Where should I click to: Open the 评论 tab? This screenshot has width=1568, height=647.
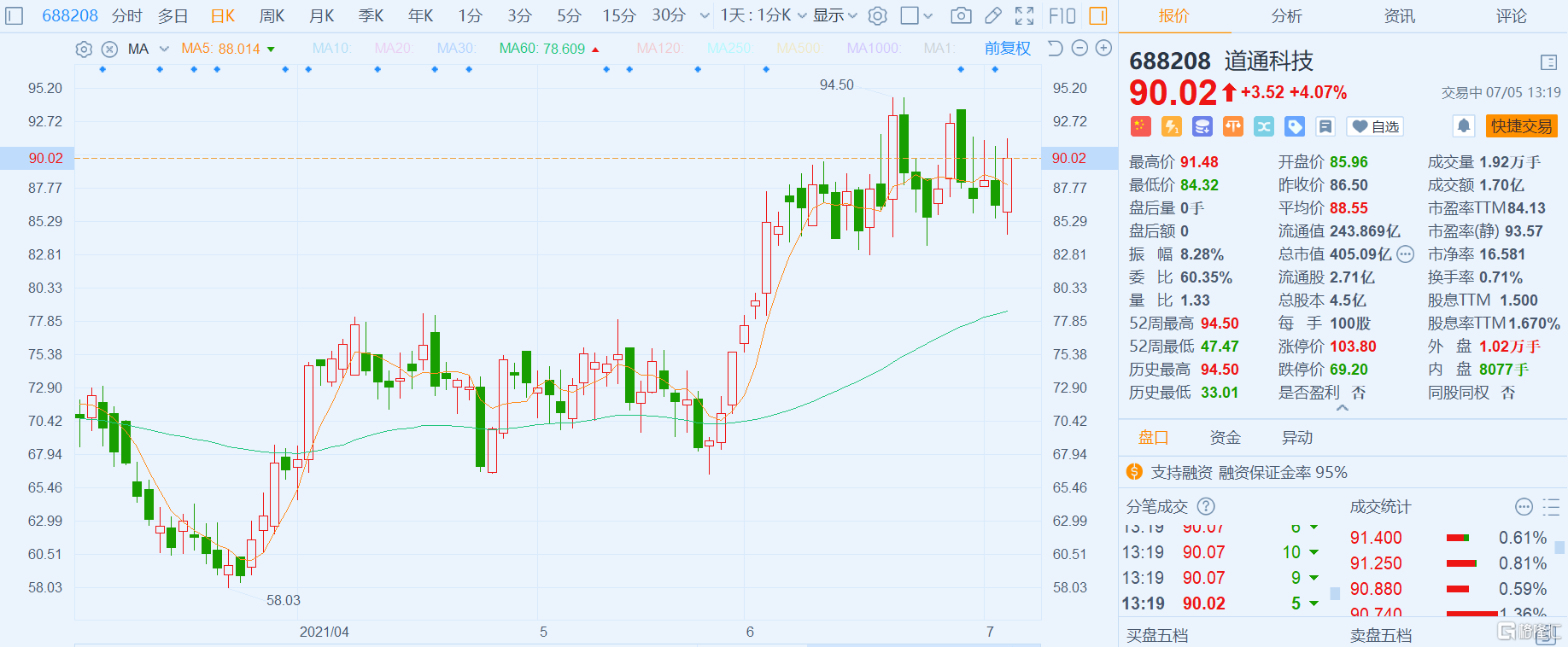click(1511, 16)
